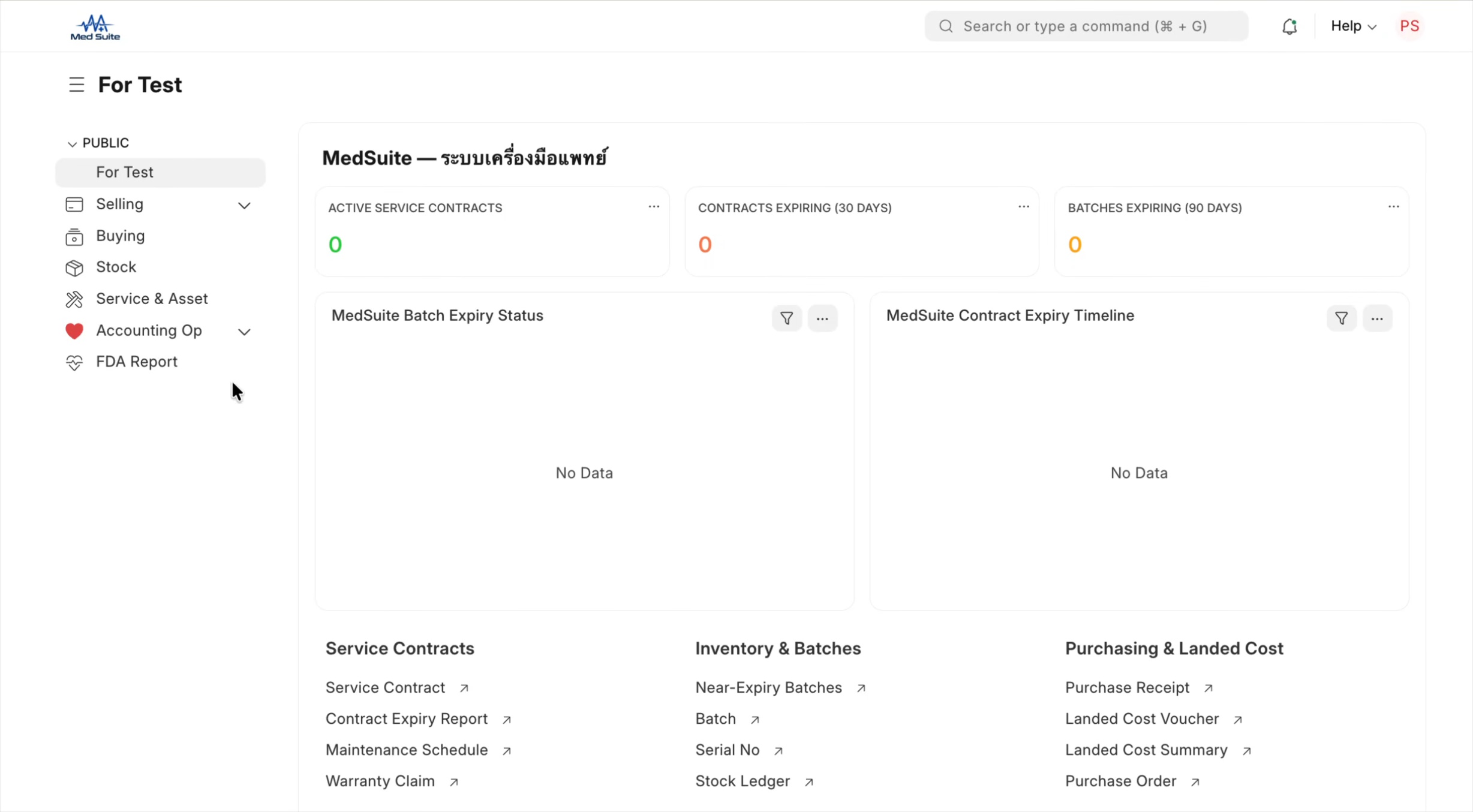Click arrow icon beside Warranty Claim
The height and width of the screenshot is (812, 1473).
click(x=454, y=782)
